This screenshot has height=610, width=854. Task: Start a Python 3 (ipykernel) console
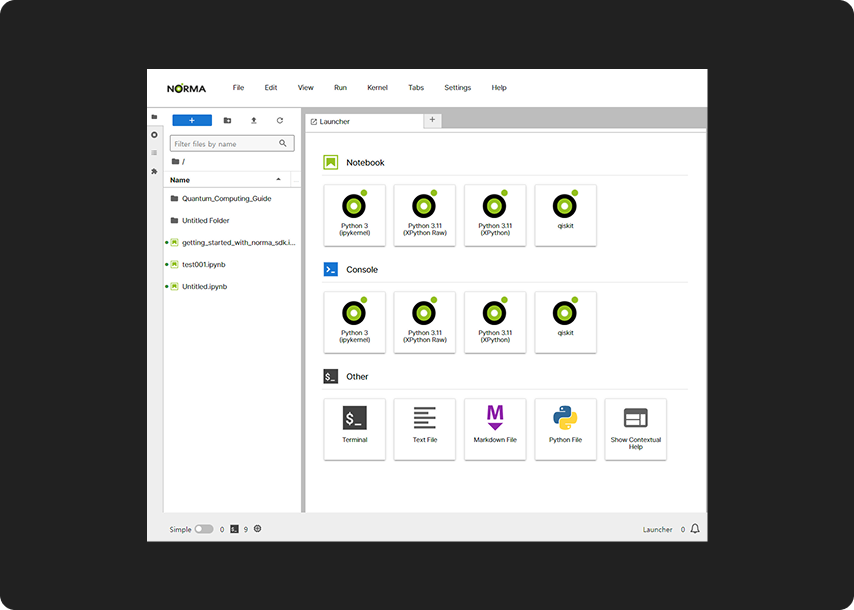[355, 322]
